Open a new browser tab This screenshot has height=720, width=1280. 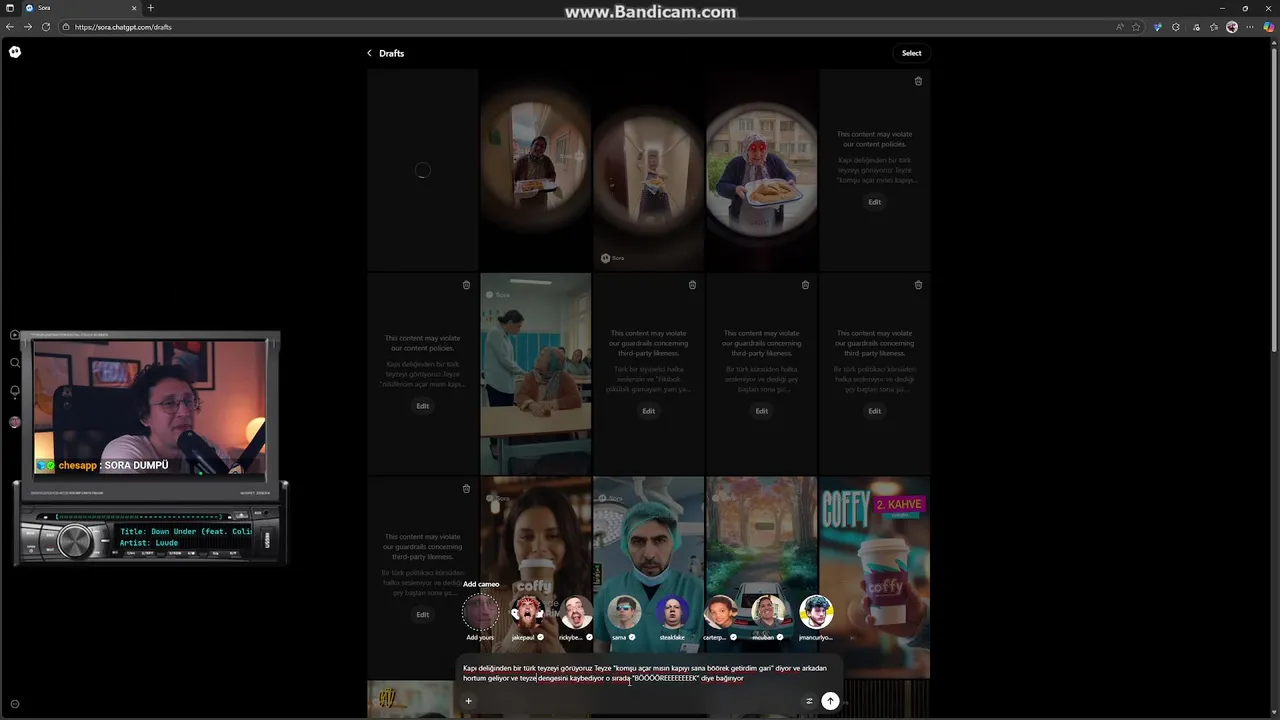coord(151,8)
